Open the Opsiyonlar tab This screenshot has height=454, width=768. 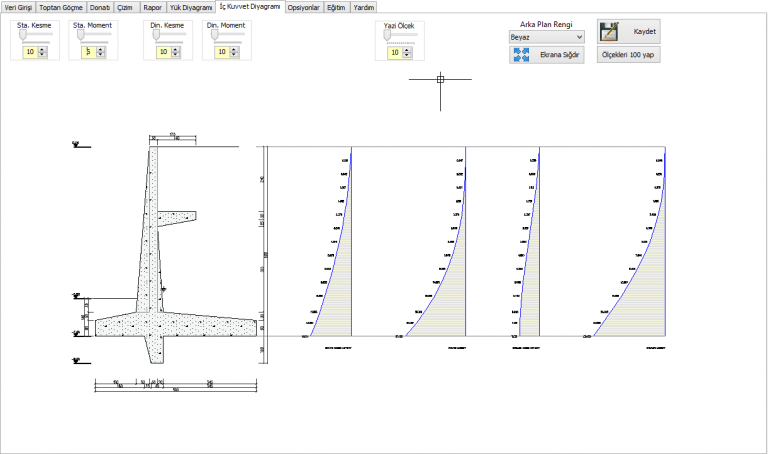(x=303, y=7)
